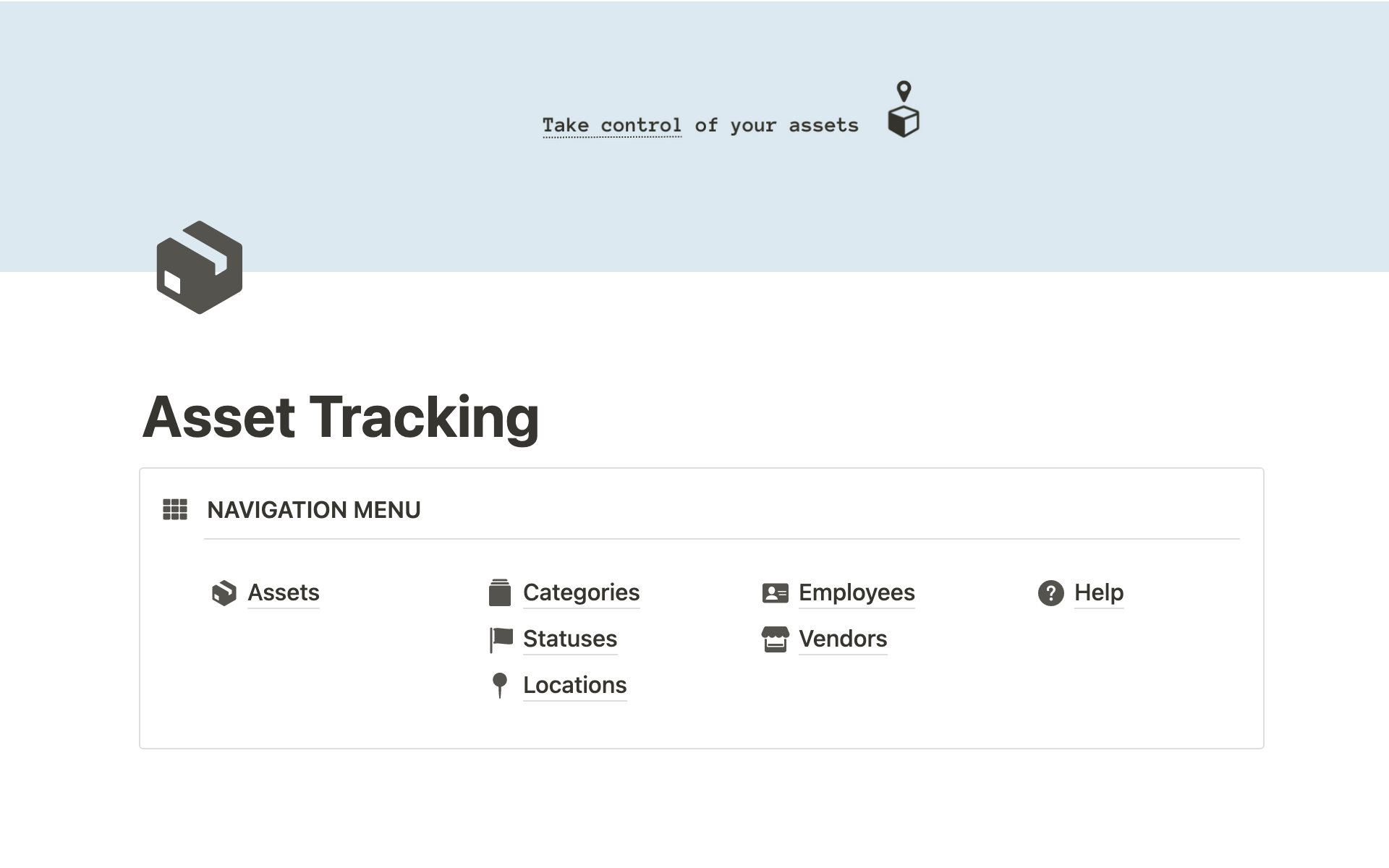Click the NAVIGATION MENU heading text
Viewport: 1389px width, 868px height.
[x=313, y=510]
